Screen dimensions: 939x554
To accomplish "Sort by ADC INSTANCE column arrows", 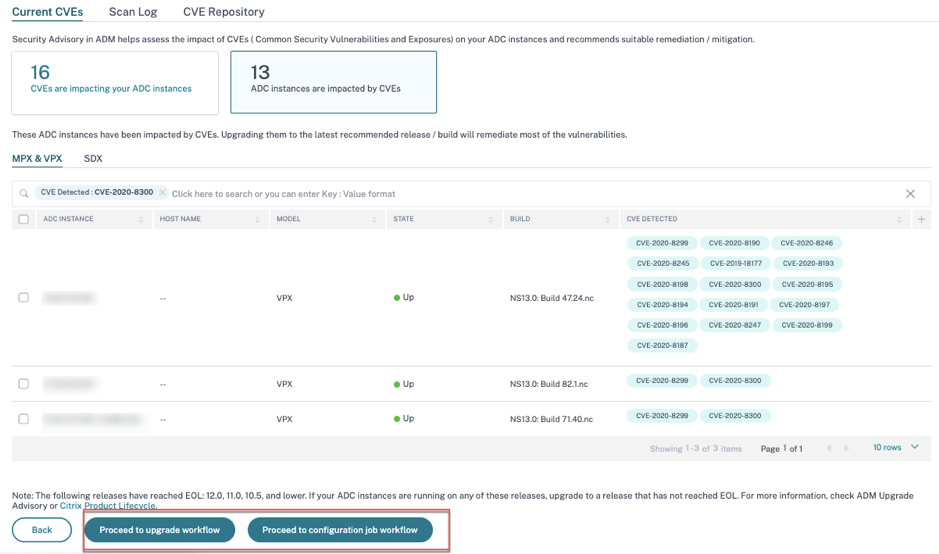I will (141, 219).
